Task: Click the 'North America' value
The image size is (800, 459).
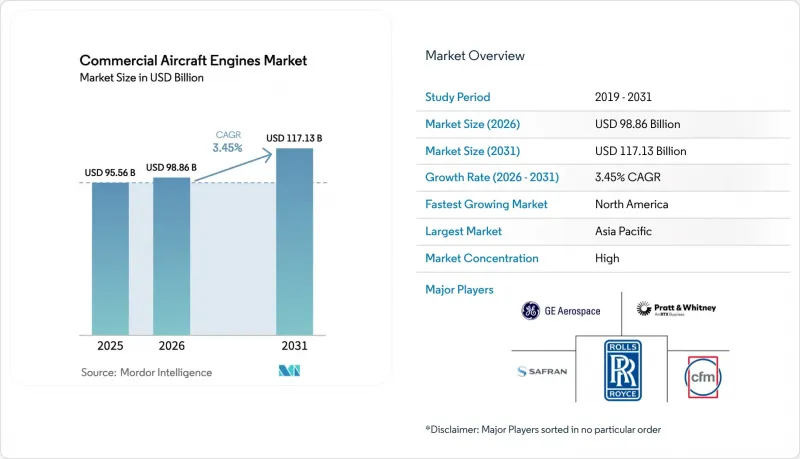Action: click(x=632, y=204)
